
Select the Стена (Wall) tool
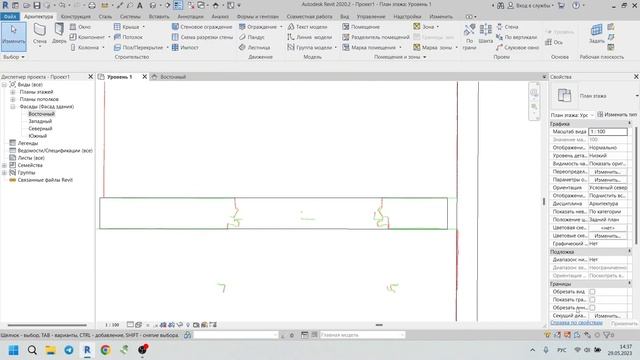[x=40, y=34]
